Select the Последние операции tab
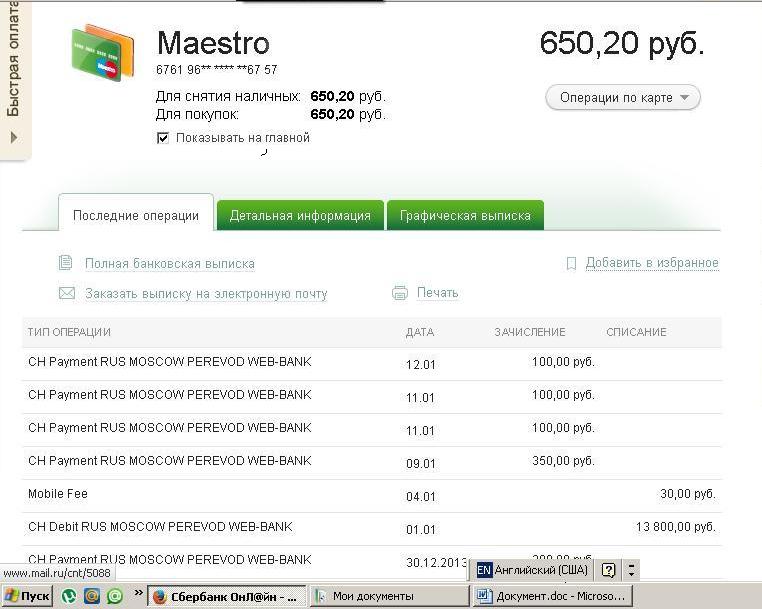The width and height of the screenshot is (762, 609). [136, 215]
